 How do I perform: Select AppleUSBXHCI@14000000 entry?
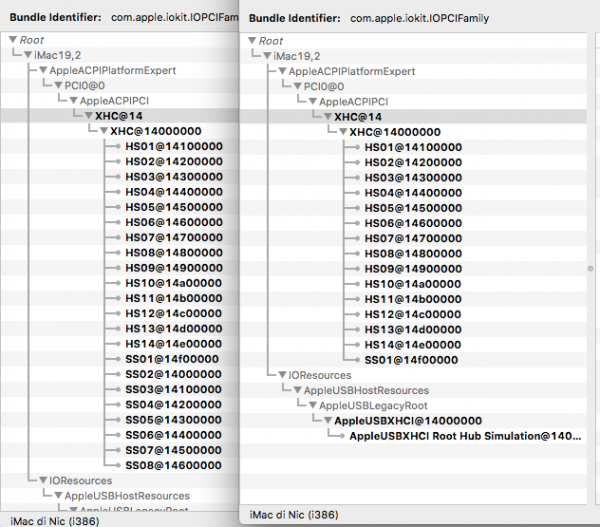click(x=408, y=421)
